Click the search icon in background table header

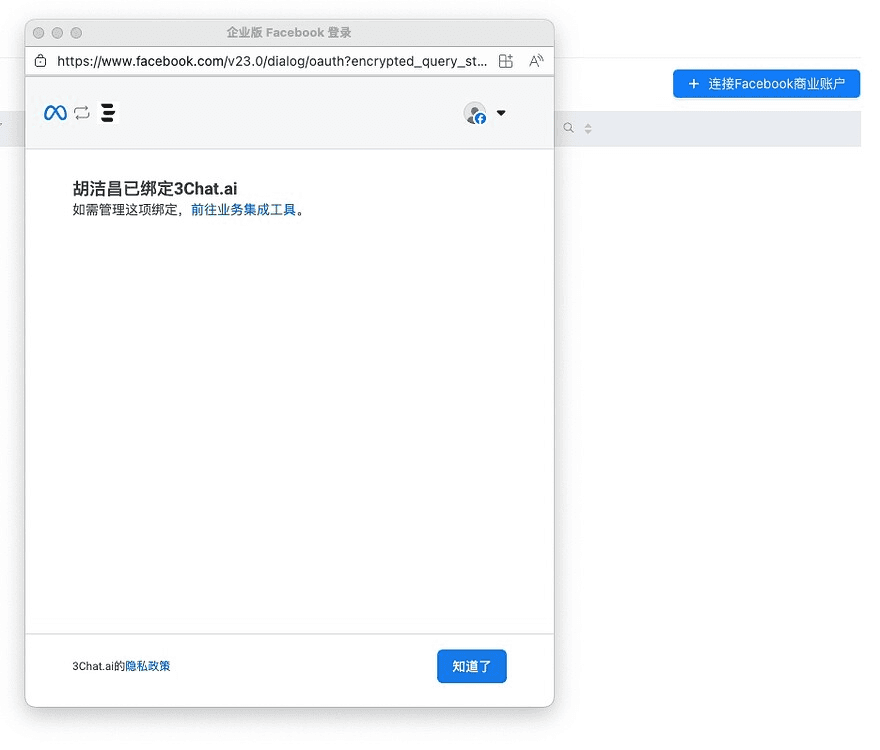[569, 128]
